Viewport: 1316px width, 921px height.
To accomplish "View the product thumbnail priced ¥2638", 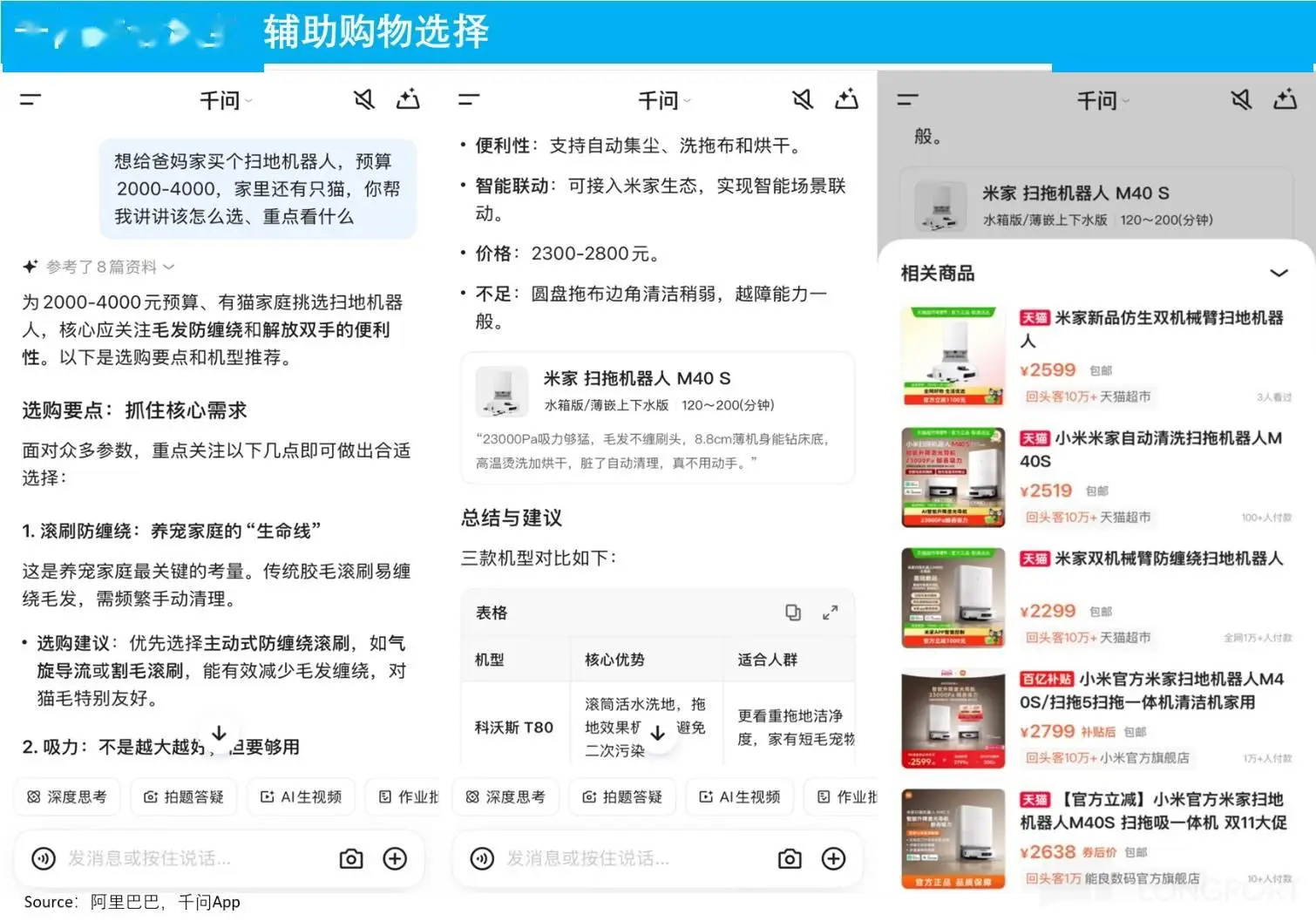I will (x=953, y=838).
